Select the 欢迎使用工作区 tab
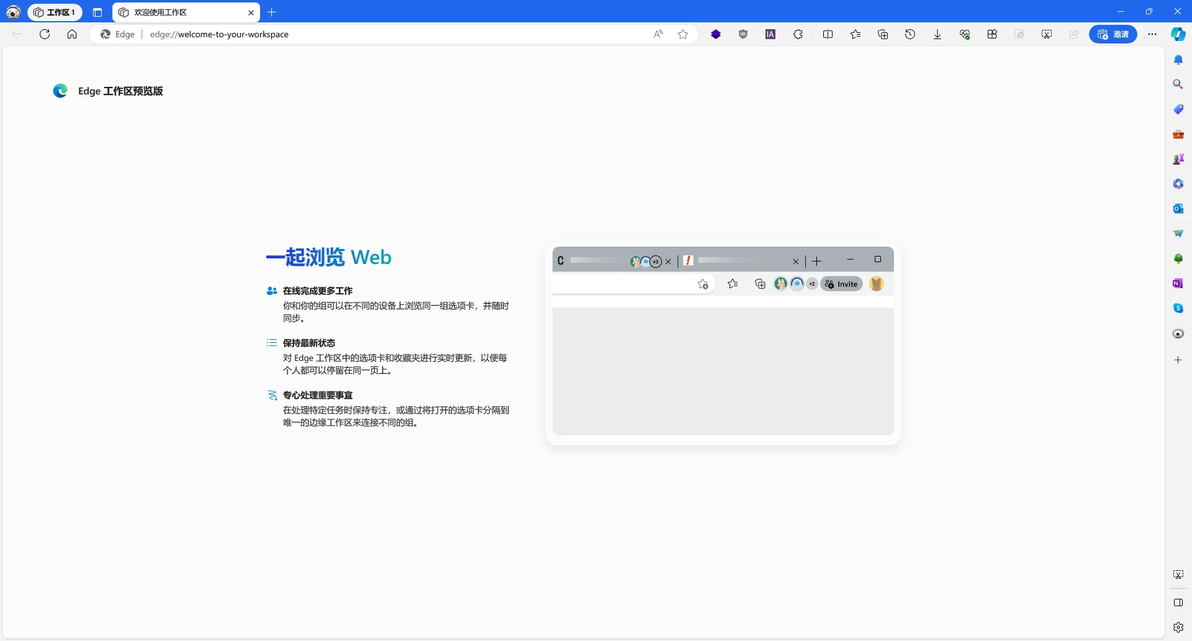Viewport: 1192px width, 641px height. click(x=185, y=12)
